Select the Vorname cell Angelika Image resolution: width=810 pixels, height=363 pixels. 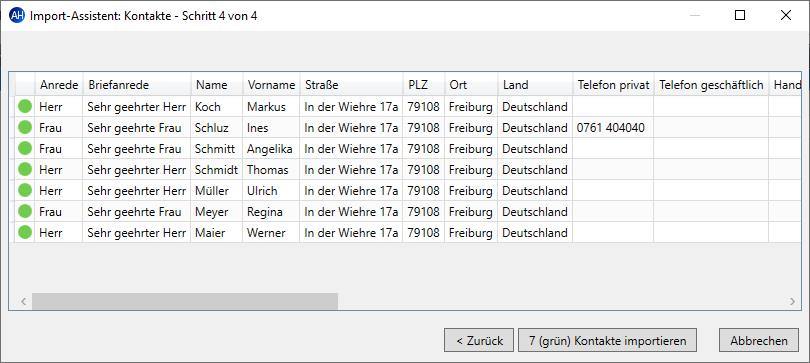coord(271,149)
